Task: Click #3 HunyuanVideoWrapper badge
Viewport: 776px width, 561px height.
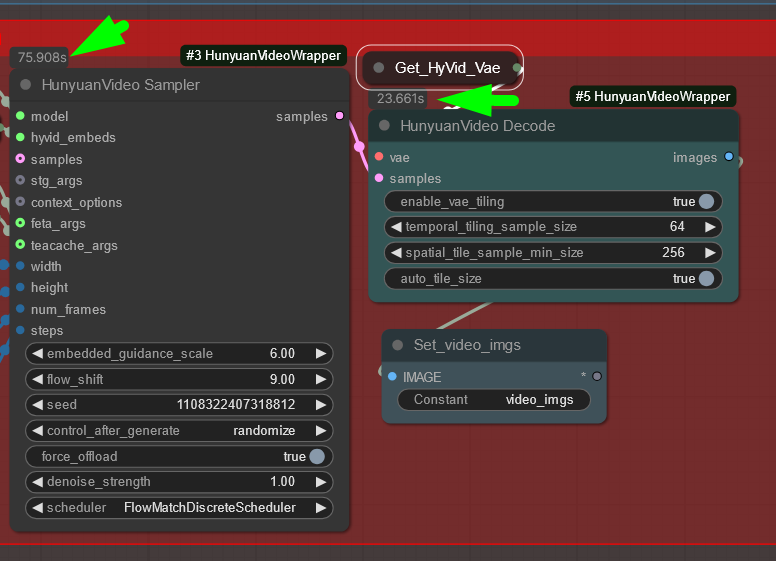Action: click(263, 55)
